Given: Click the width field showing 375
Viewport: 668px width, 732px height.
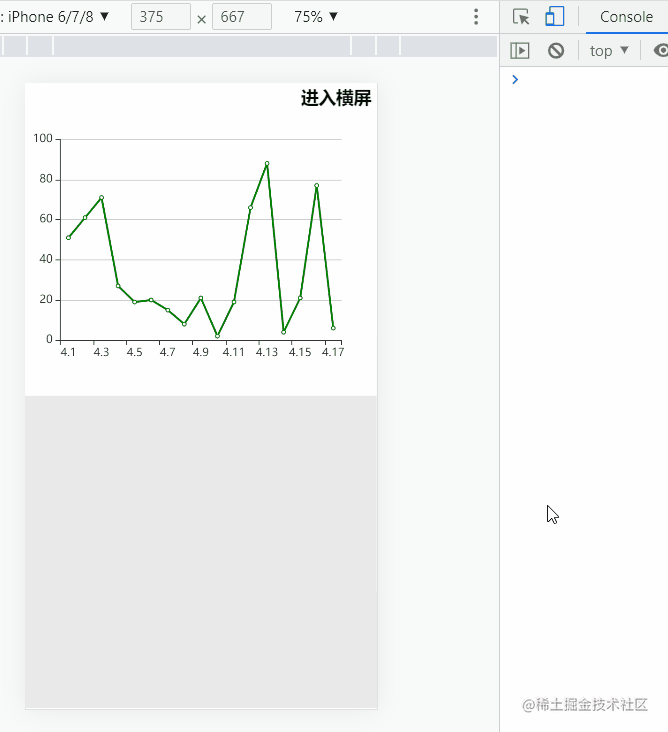Looking at the screenshot, I should 160,17.
